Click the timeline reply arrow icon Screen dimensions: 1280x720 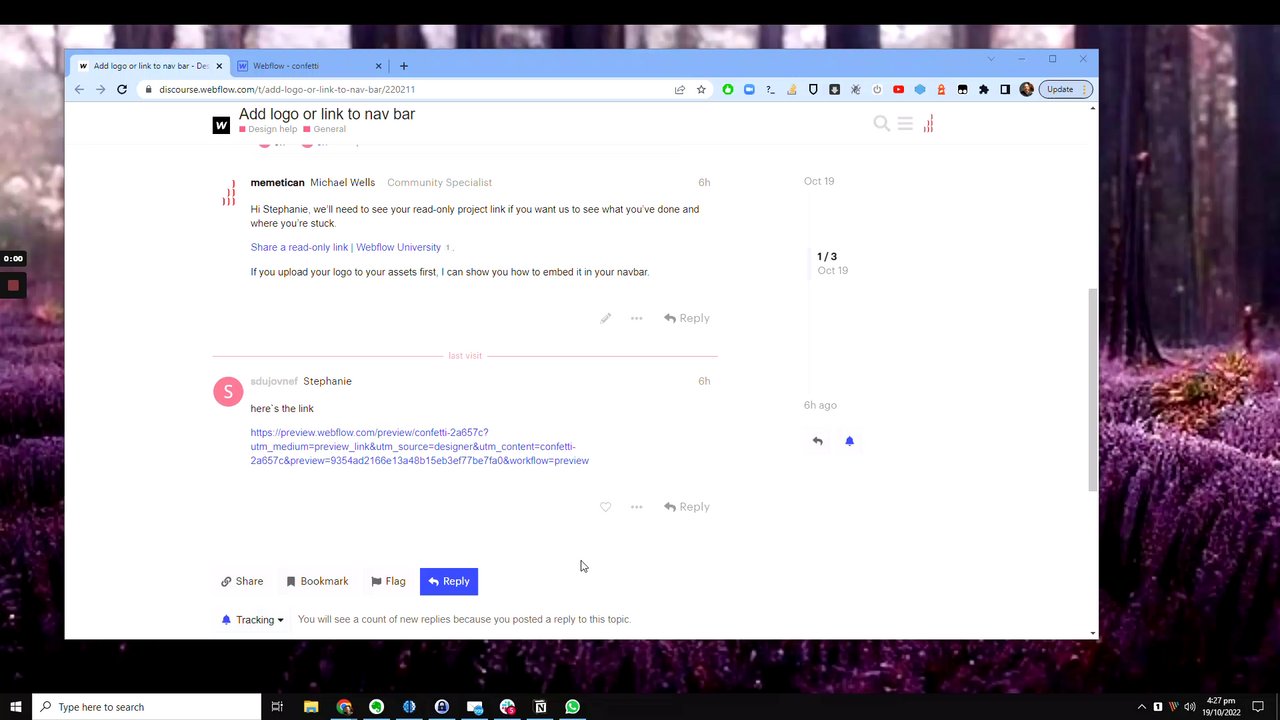[818, 441]
